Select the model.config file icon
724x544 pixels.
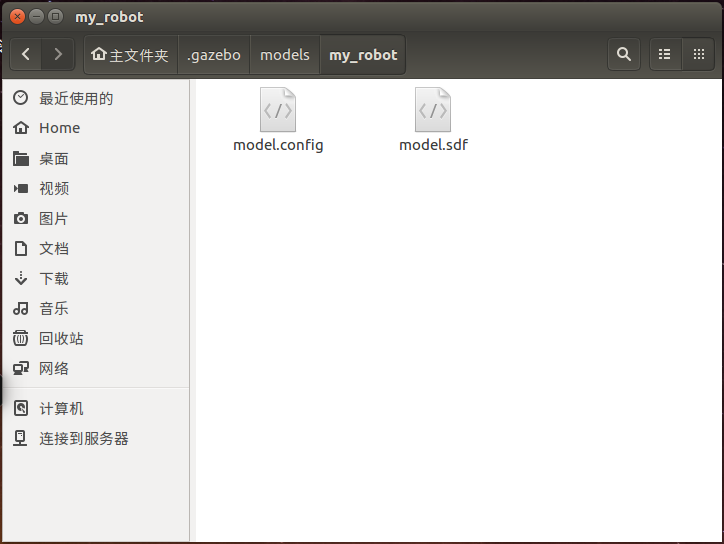[278, 110]
